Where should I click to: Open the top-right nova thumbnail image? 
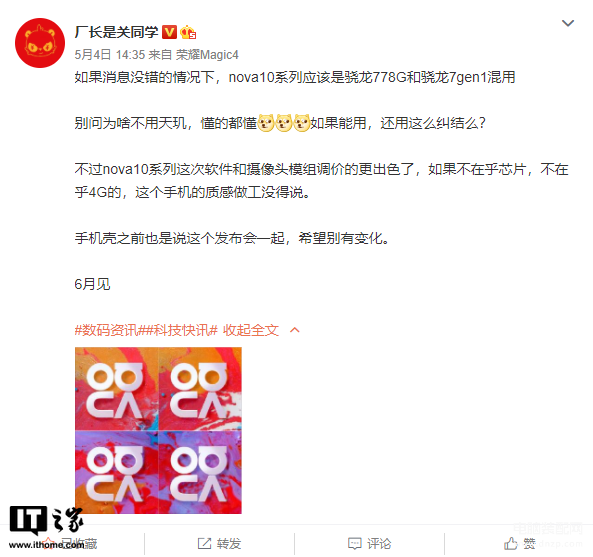coord(200,388)
